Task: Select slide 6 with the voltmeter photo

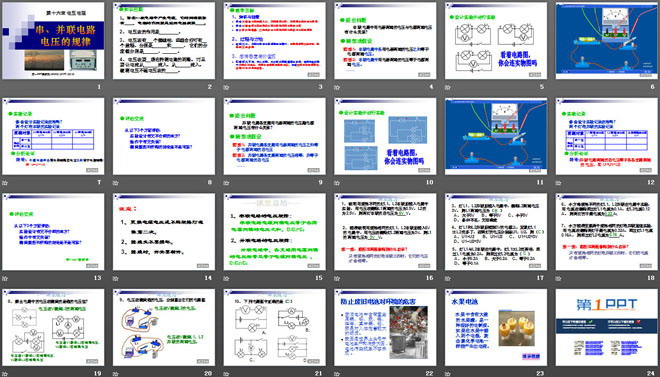Action: point(607,40)
